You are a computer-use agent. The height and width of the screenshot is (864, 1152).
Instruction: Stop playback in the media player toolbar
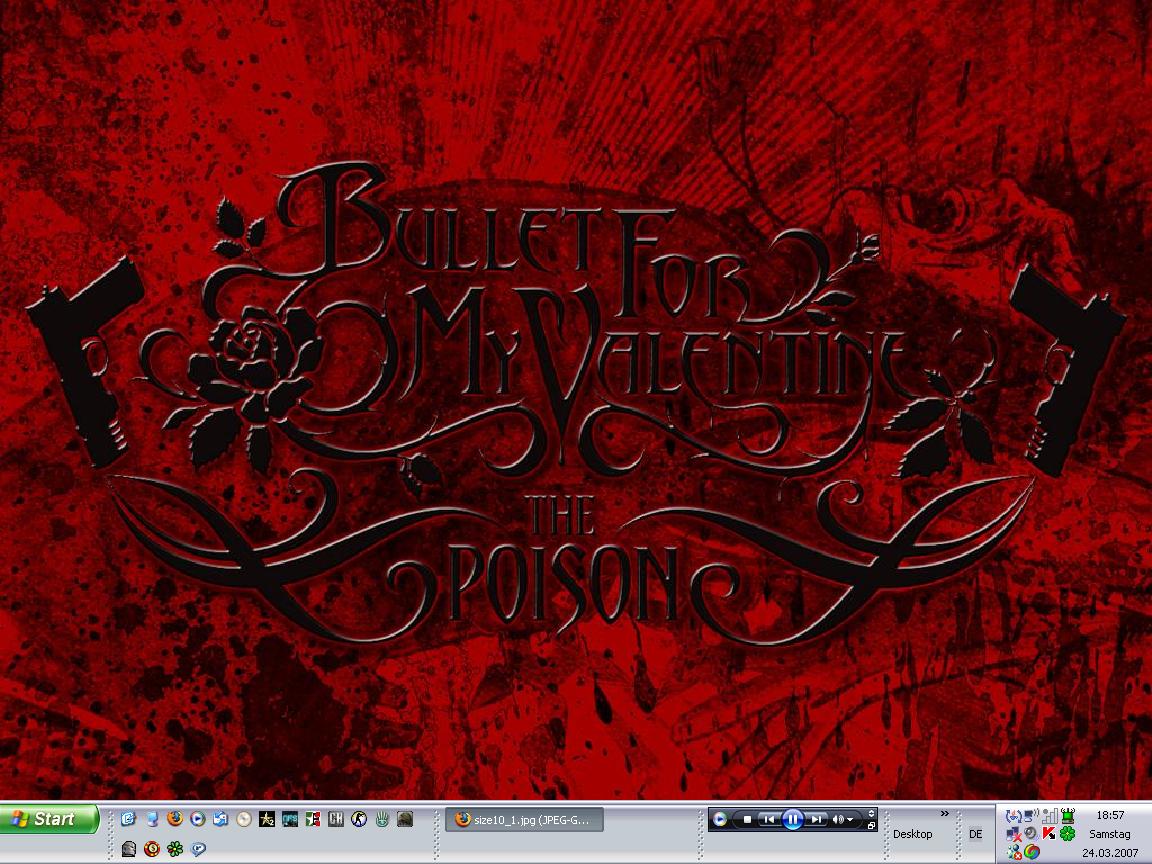click(747, 819)
